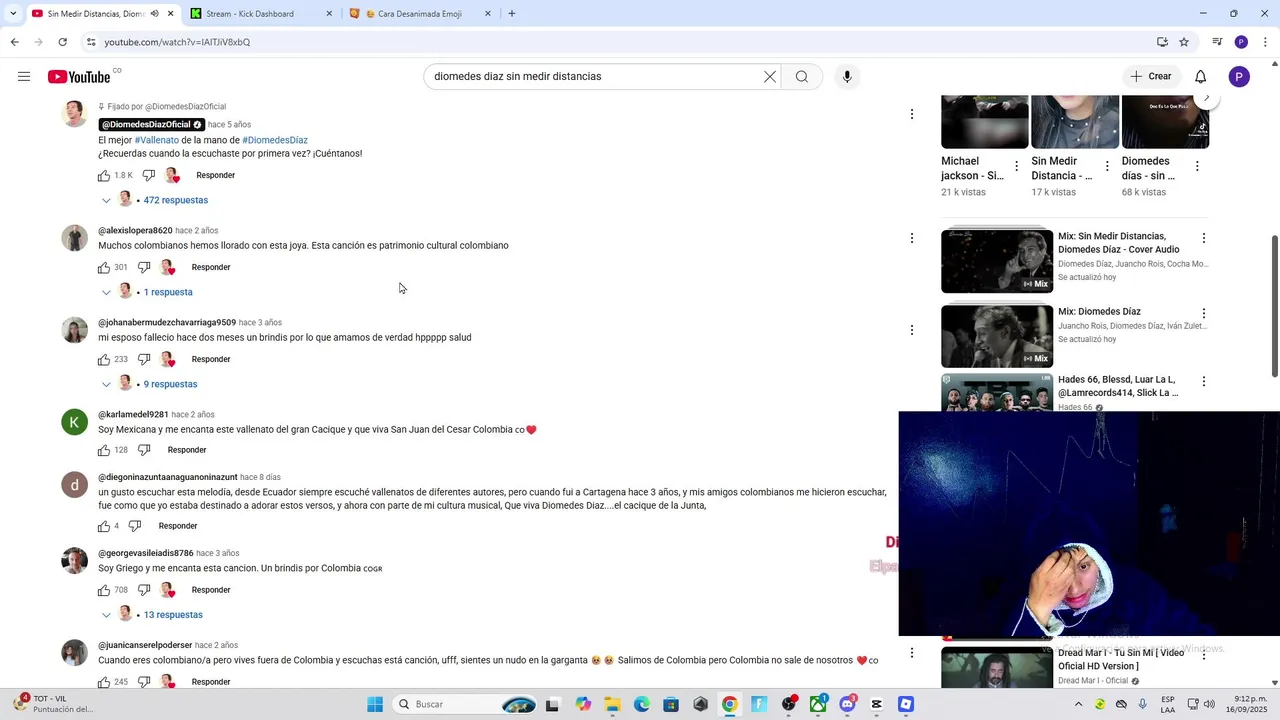
Task: Open the Windows Start menu
Action: [375, 704]
